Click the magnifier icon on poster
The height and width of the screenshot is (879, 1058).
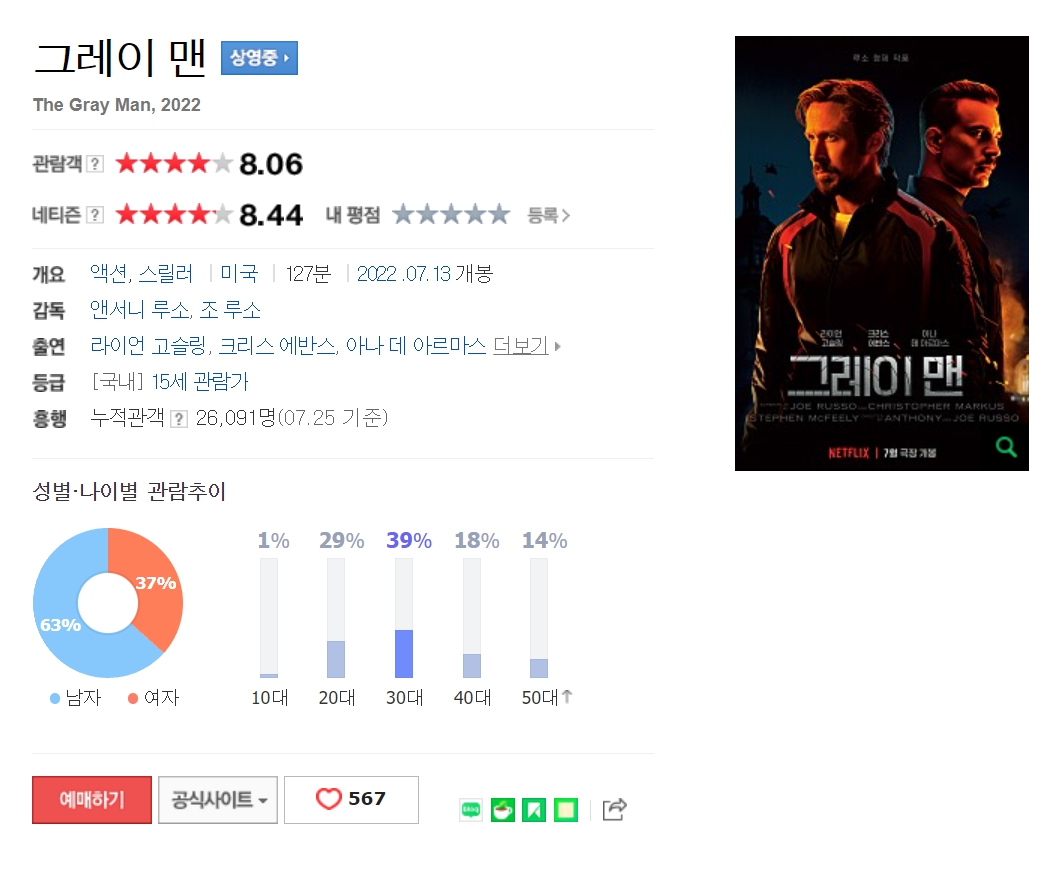(x=1006, y=447)
